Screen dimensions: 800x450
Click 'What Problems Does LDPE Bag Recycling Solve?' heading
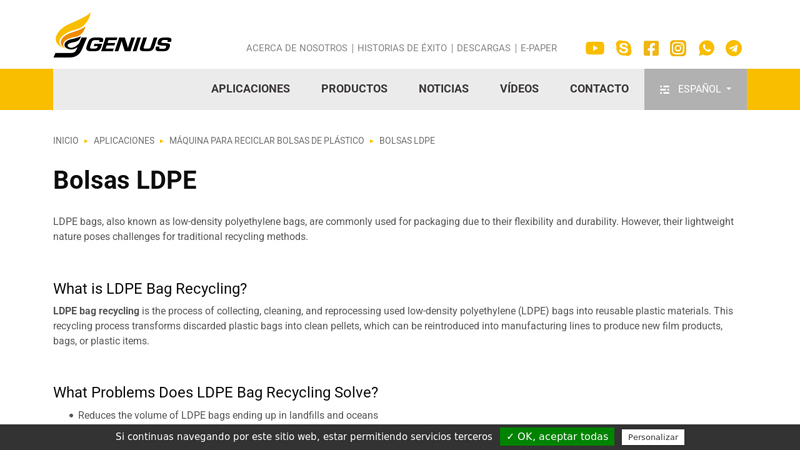[x=215, y=392]
